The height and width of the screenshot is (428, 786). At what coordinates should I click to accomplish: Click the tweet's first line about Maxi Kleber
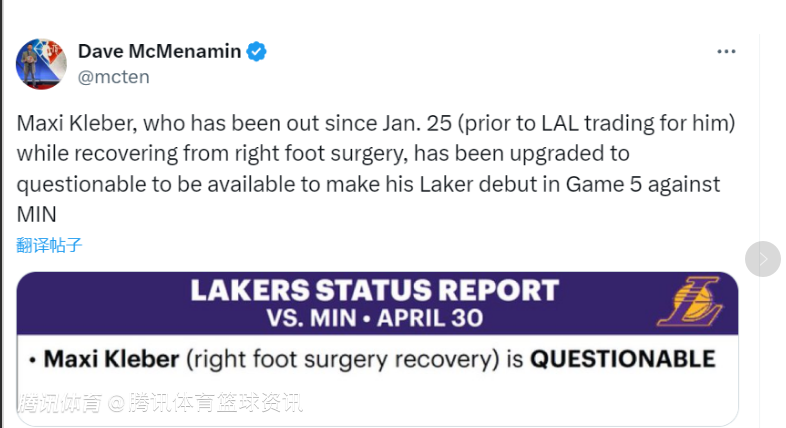click(x=375, y=125)
